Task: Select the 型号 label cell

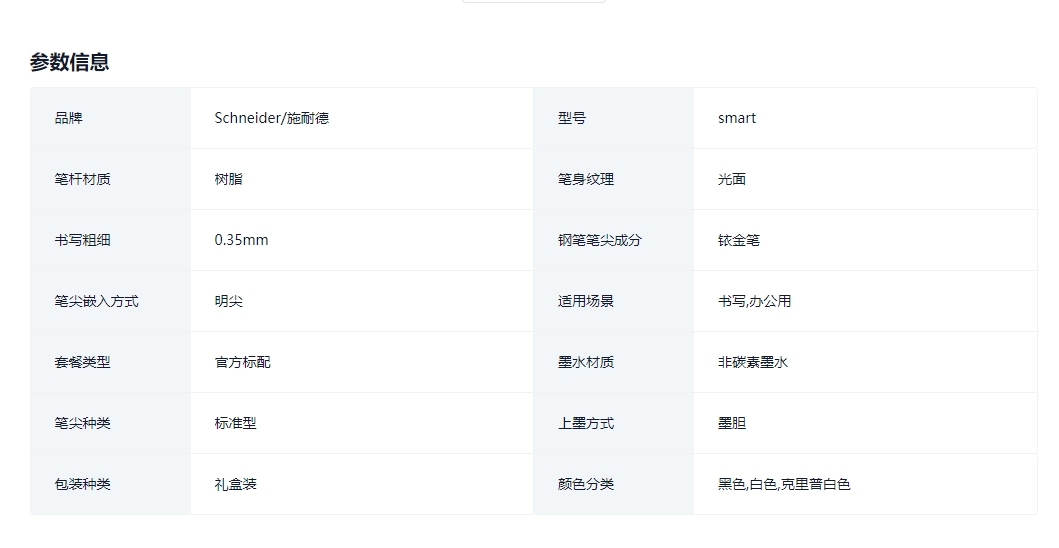Action: pyautogui.click(x=613, y=118)
